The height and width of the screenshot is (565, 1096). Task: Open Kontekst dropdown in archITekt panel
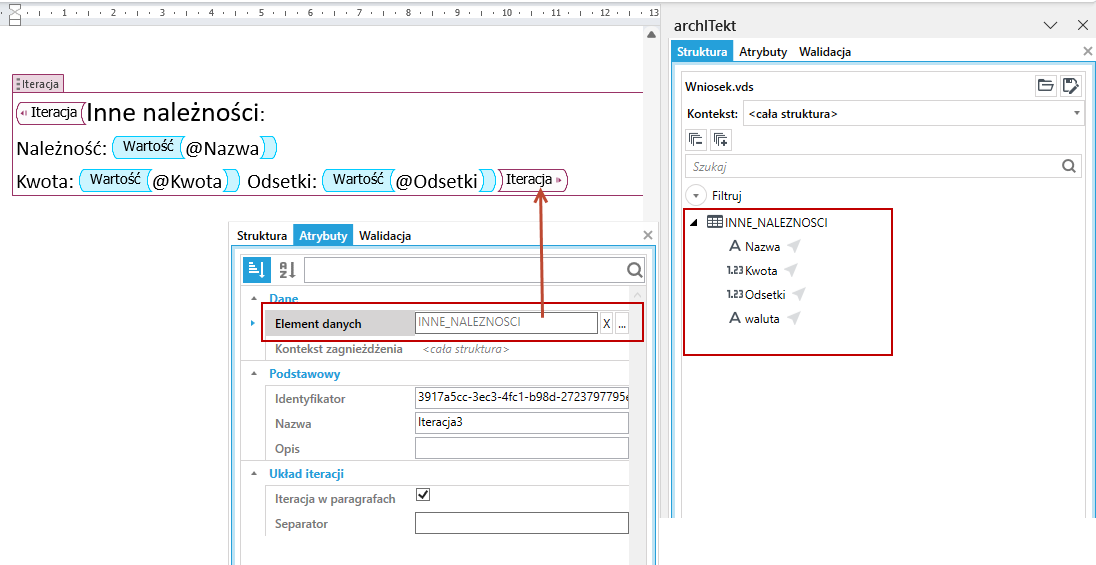click(x=1076, y=113)
